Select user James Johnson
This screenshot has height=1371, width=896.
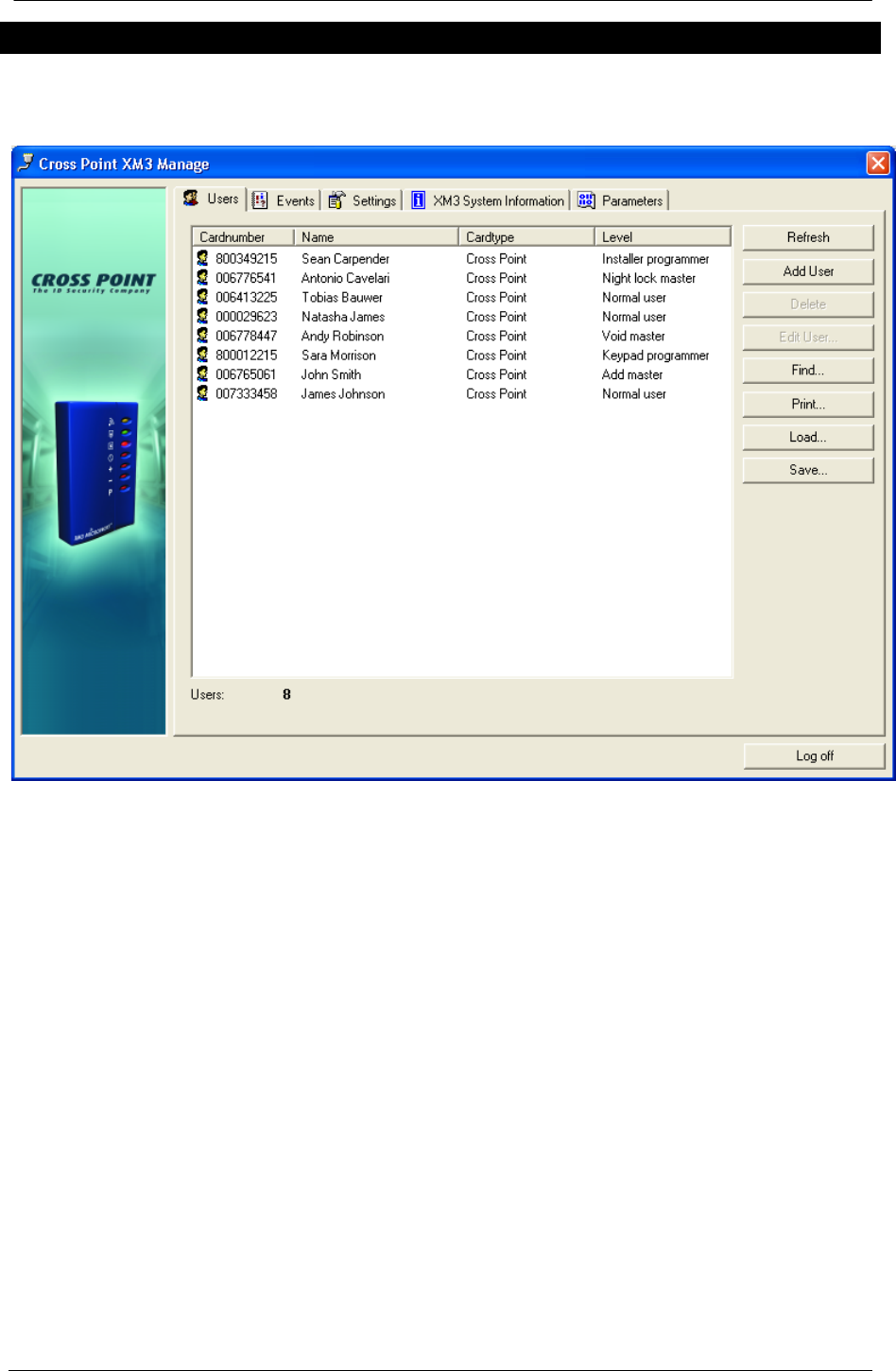pyautogui.click(x=343, y=394)
